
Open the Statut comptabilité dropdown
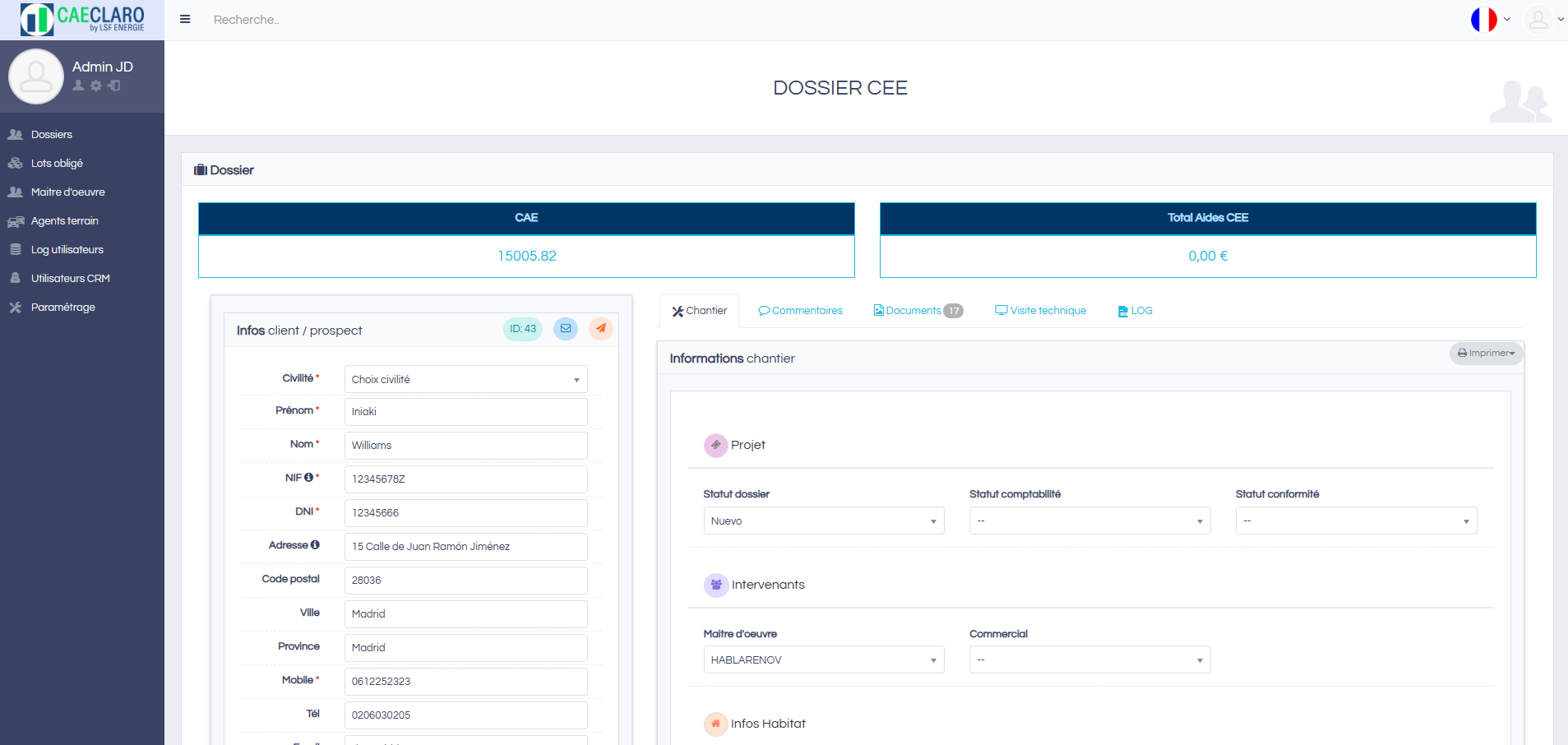click(x=1089, y=521)
